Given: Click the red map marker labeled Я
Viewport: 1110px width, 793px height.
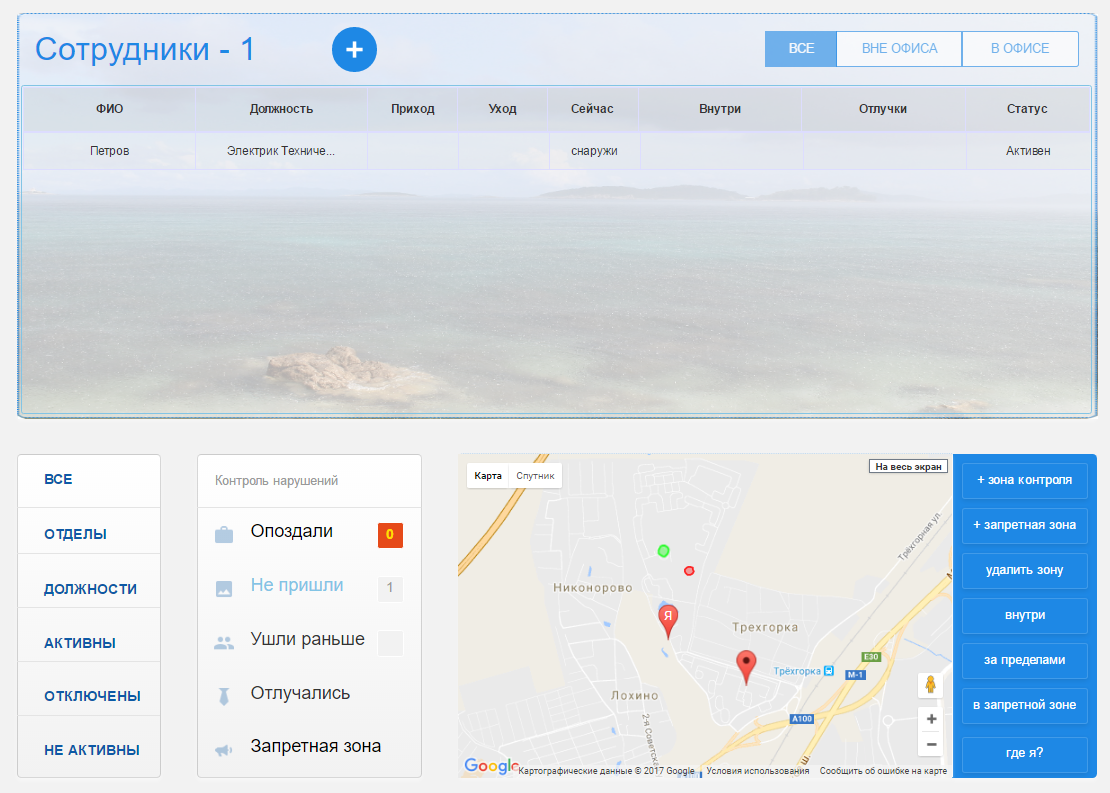Looking at the screenshot, I should (668, 619).
